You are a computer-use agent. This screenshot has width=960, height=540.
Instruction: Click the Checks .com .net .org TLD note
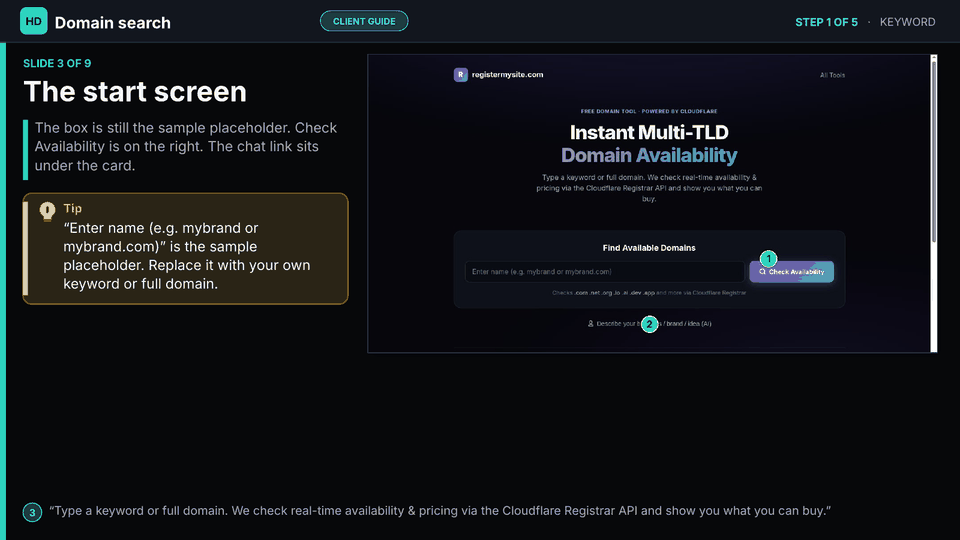pyautogui.click(x=649, y=293)
